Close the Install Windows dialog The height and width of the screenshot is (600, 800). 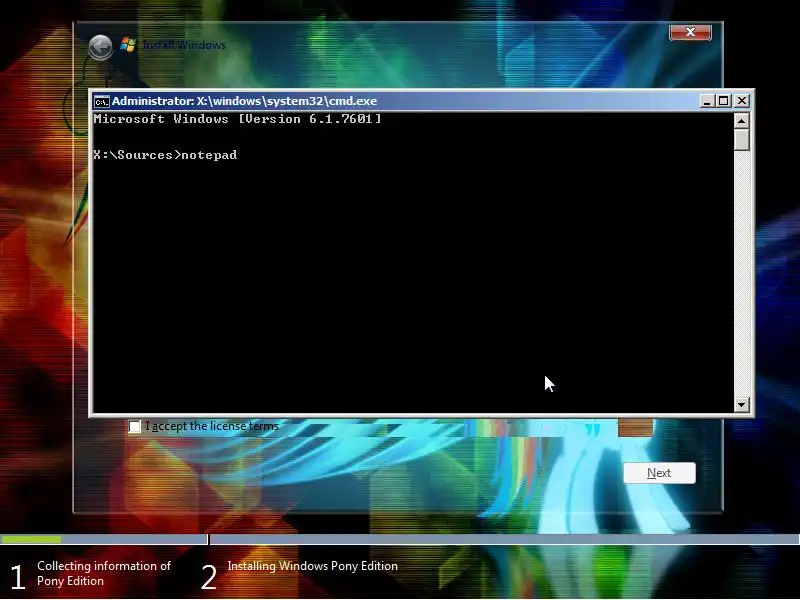pyautogui.click(x=690, y=32)
